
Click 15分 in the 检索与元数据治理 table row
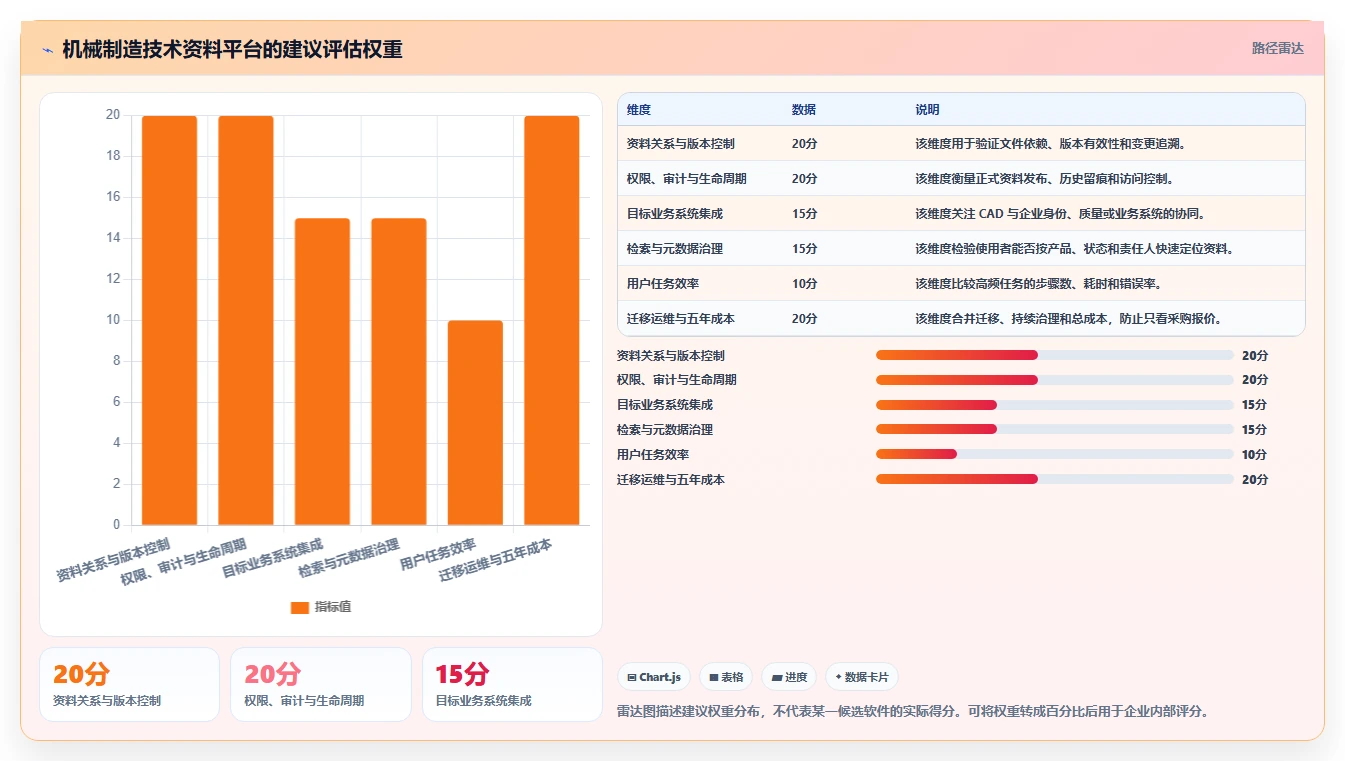[x=804, y=249]
